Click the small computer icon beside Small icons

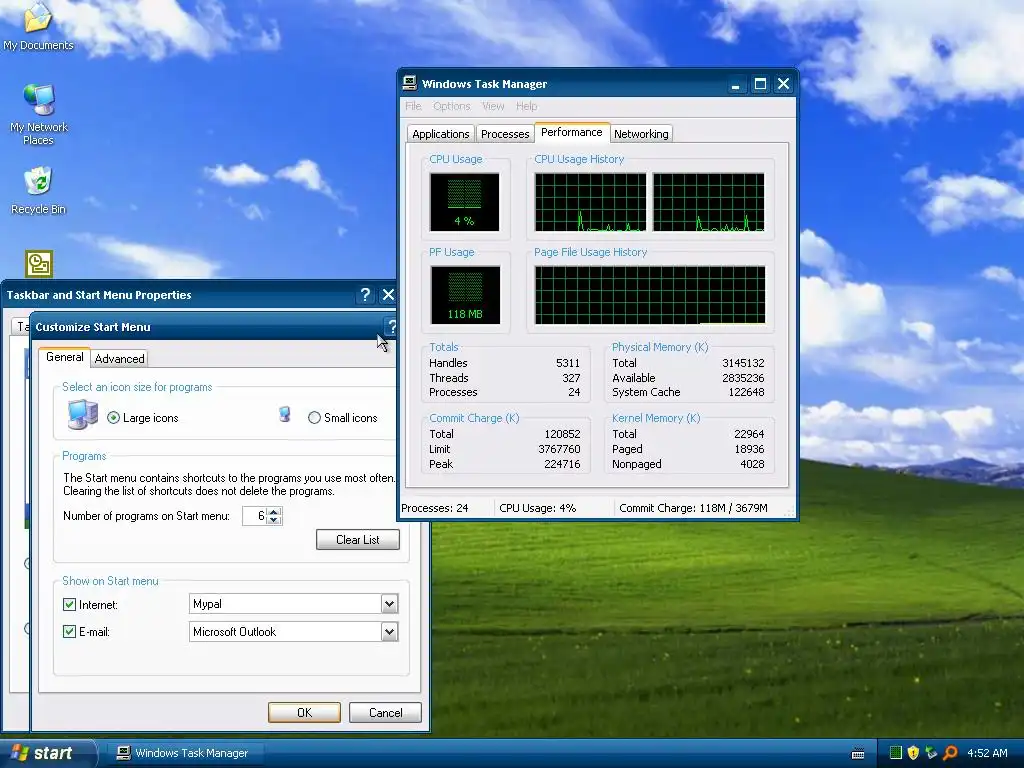pos(285,414)
